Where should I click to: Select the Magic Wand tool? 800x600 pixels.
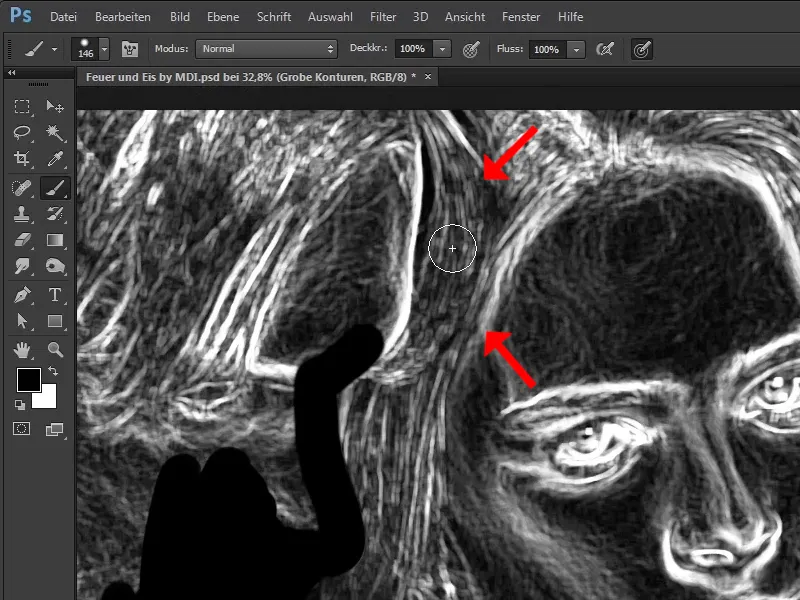[x=55, y=133]
